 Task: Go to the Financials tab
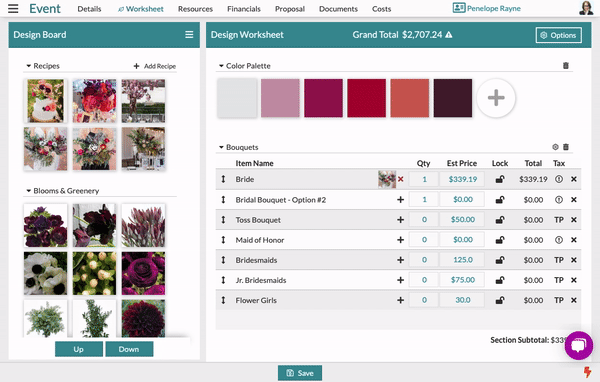click(x=244, y=9)
